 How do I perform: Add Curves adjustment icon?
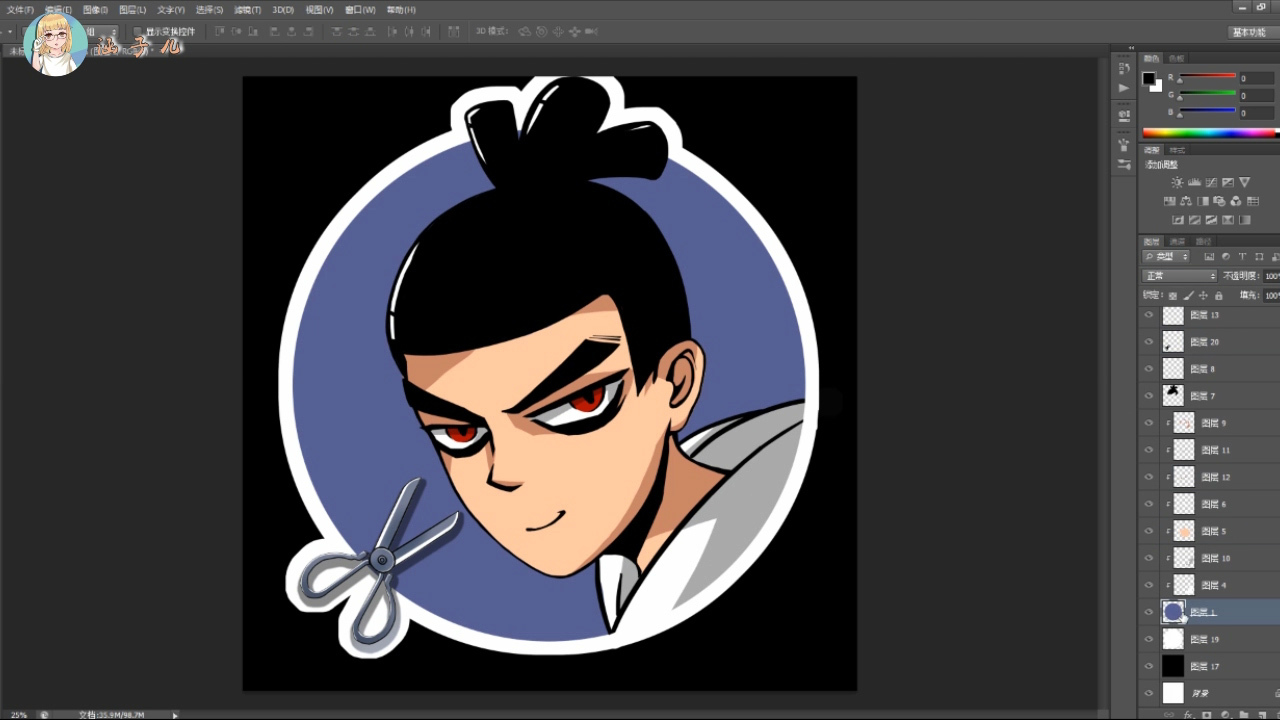pyautogui.click(x=1211, y=182)
